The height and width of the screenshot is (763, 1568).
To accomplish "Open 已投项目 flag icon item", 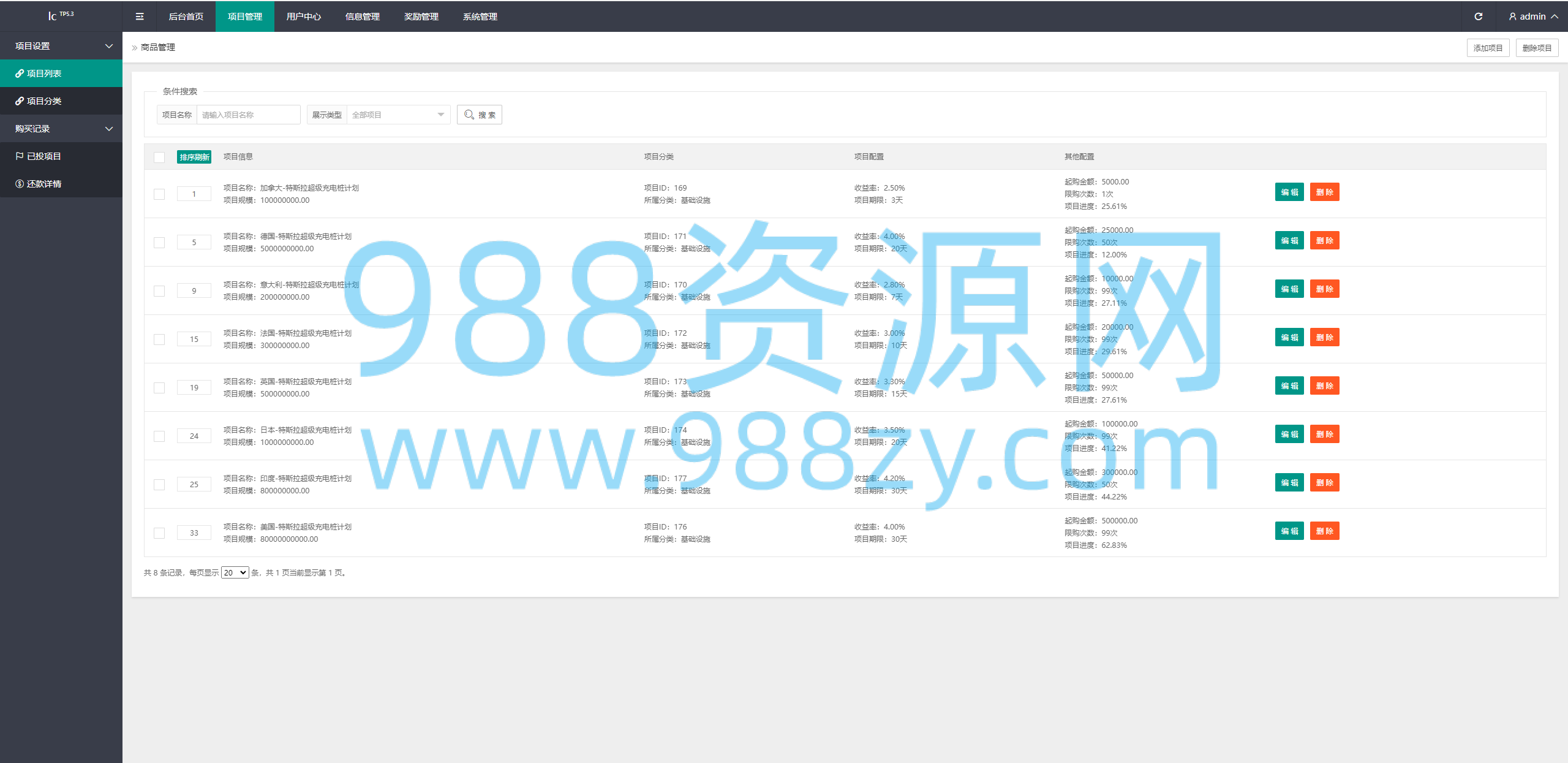I will [20, 156].
